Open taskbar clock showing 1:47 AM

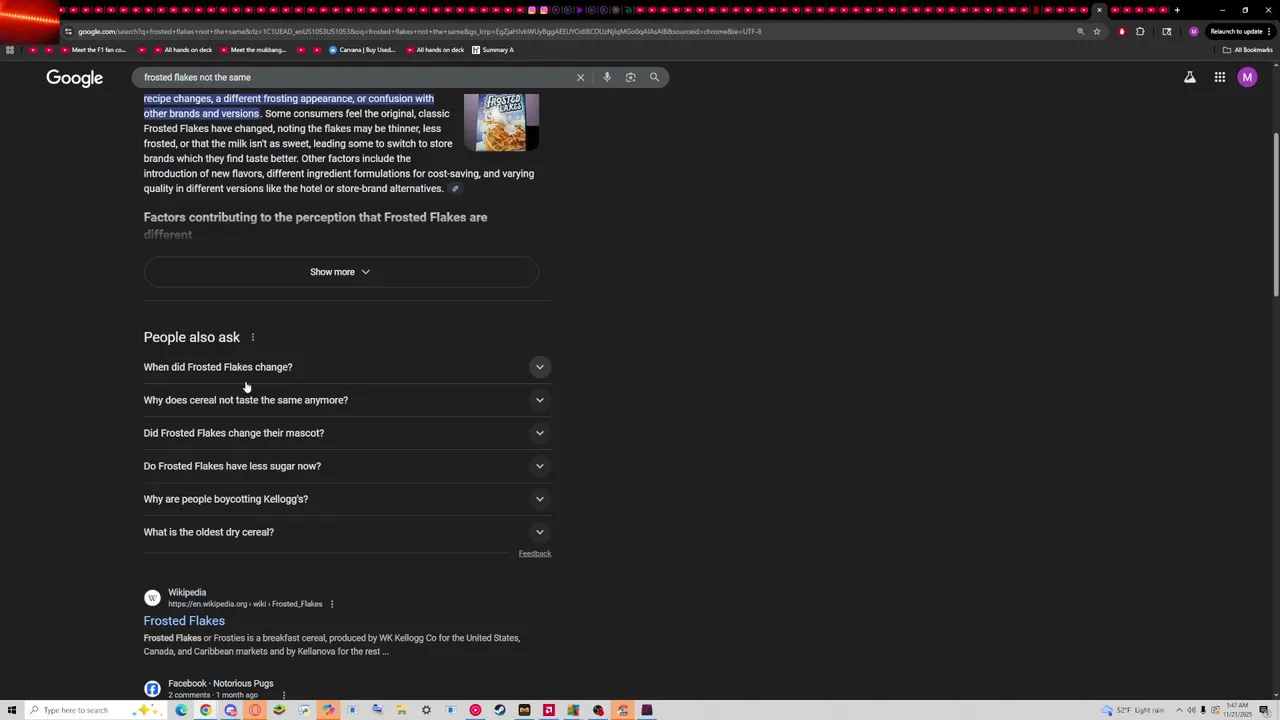[1238, 710]
